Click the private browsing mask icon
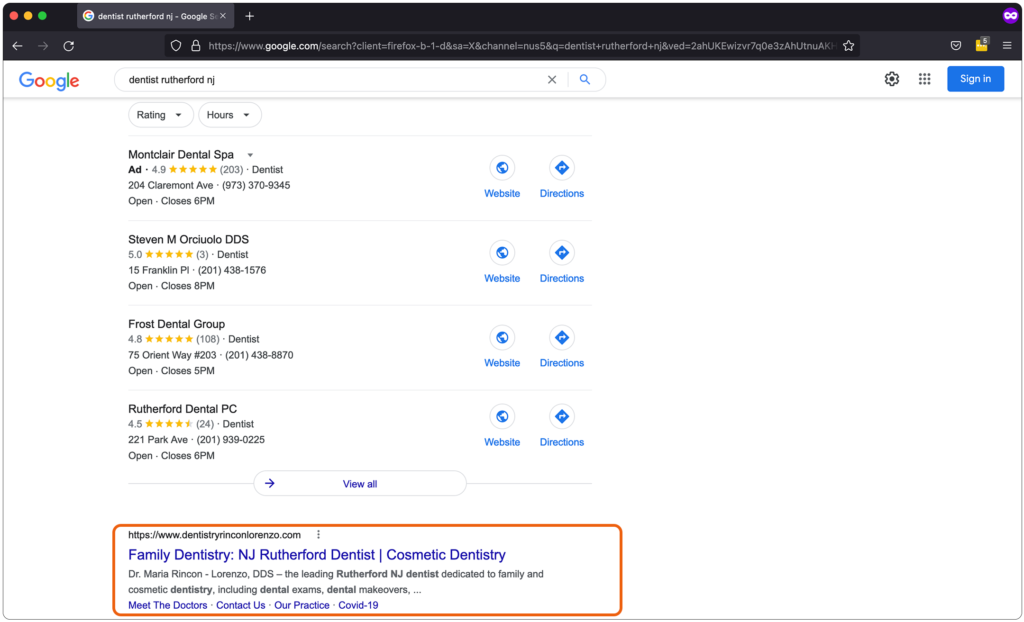Viewport: 1024px width, 622px height. [x=1010, y=16]
